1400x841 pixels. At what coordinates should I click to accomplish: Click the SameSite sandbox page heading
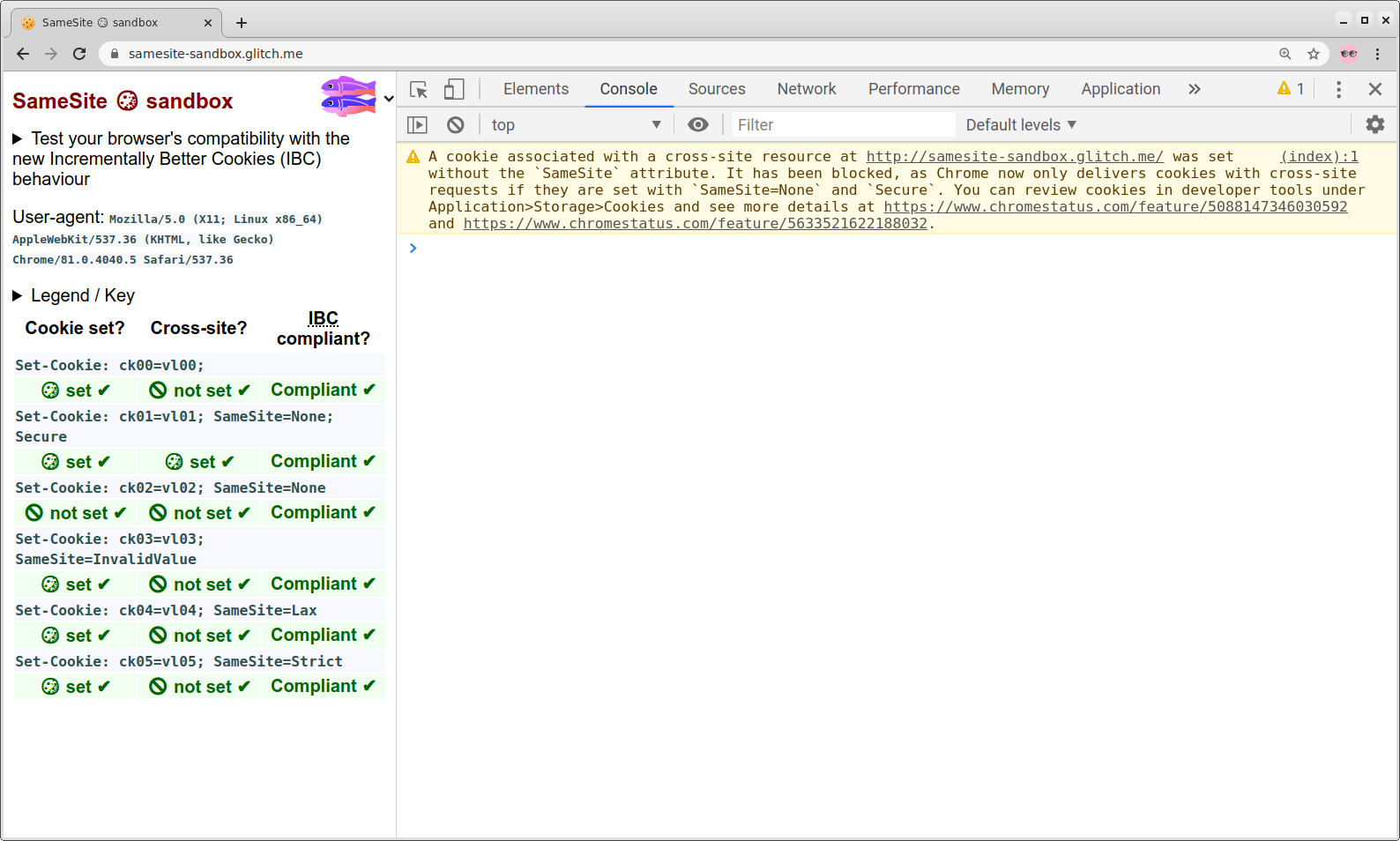pyautogui.click(x=123, y=100)
